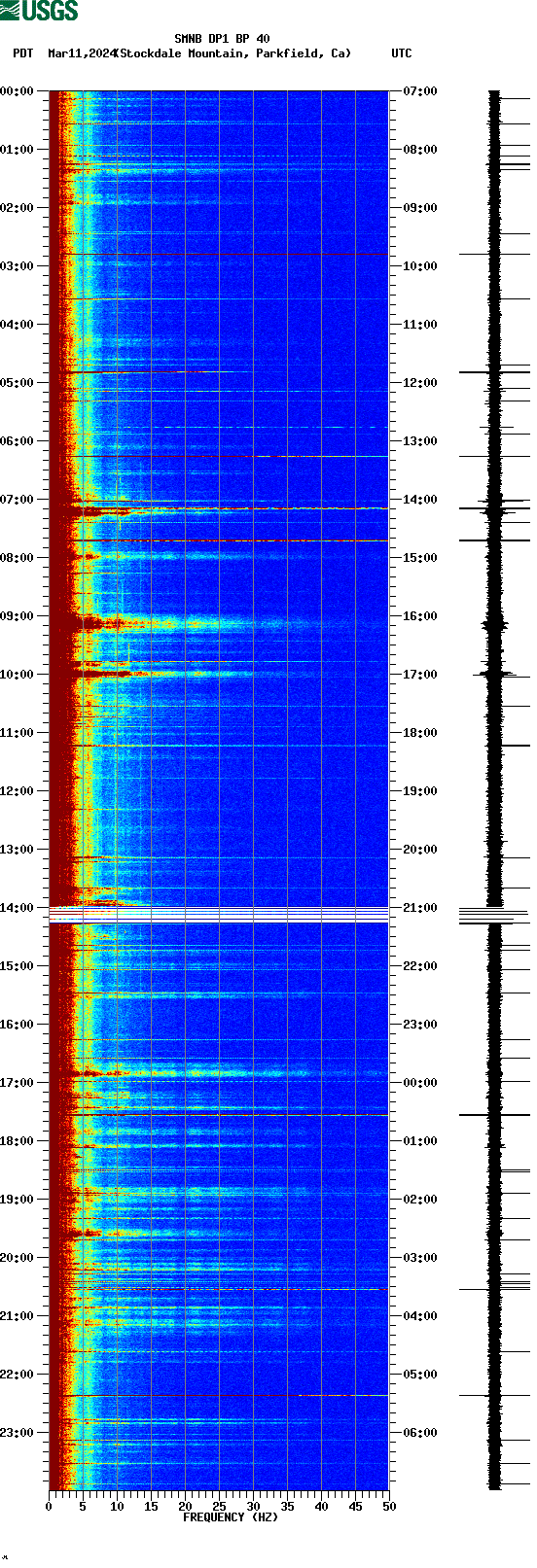Click the '21:00' UTC time label

pos(420,908)
